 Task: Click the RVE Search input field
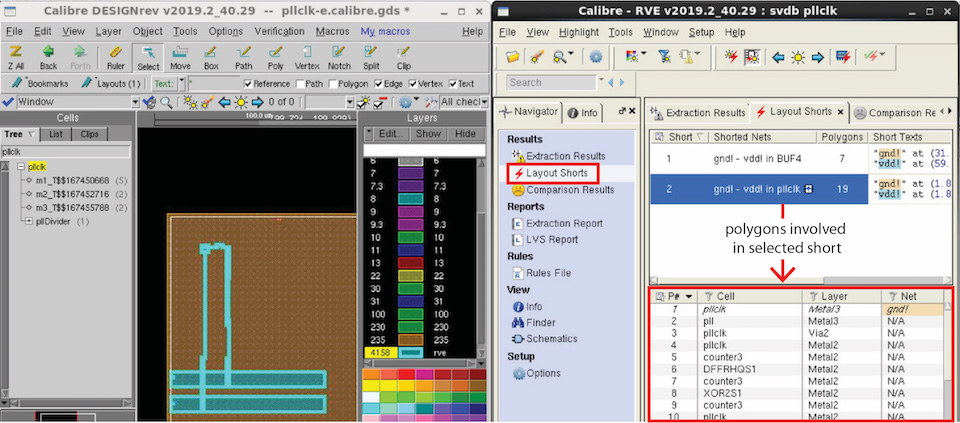(551, 82)
